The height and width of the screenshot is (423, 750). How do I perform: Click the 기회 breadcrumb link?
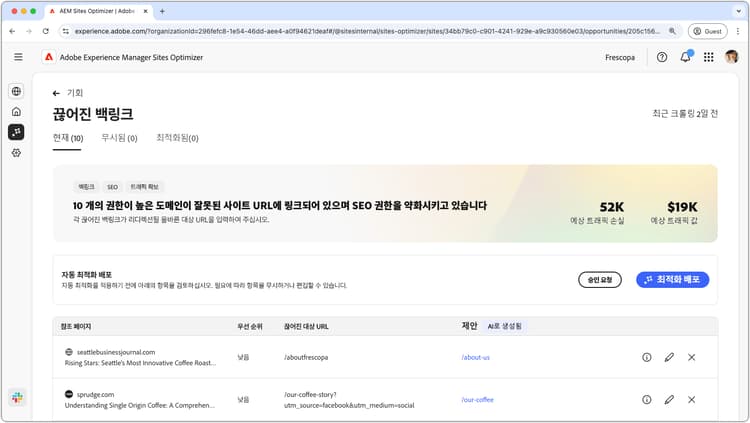pos(75,93)
